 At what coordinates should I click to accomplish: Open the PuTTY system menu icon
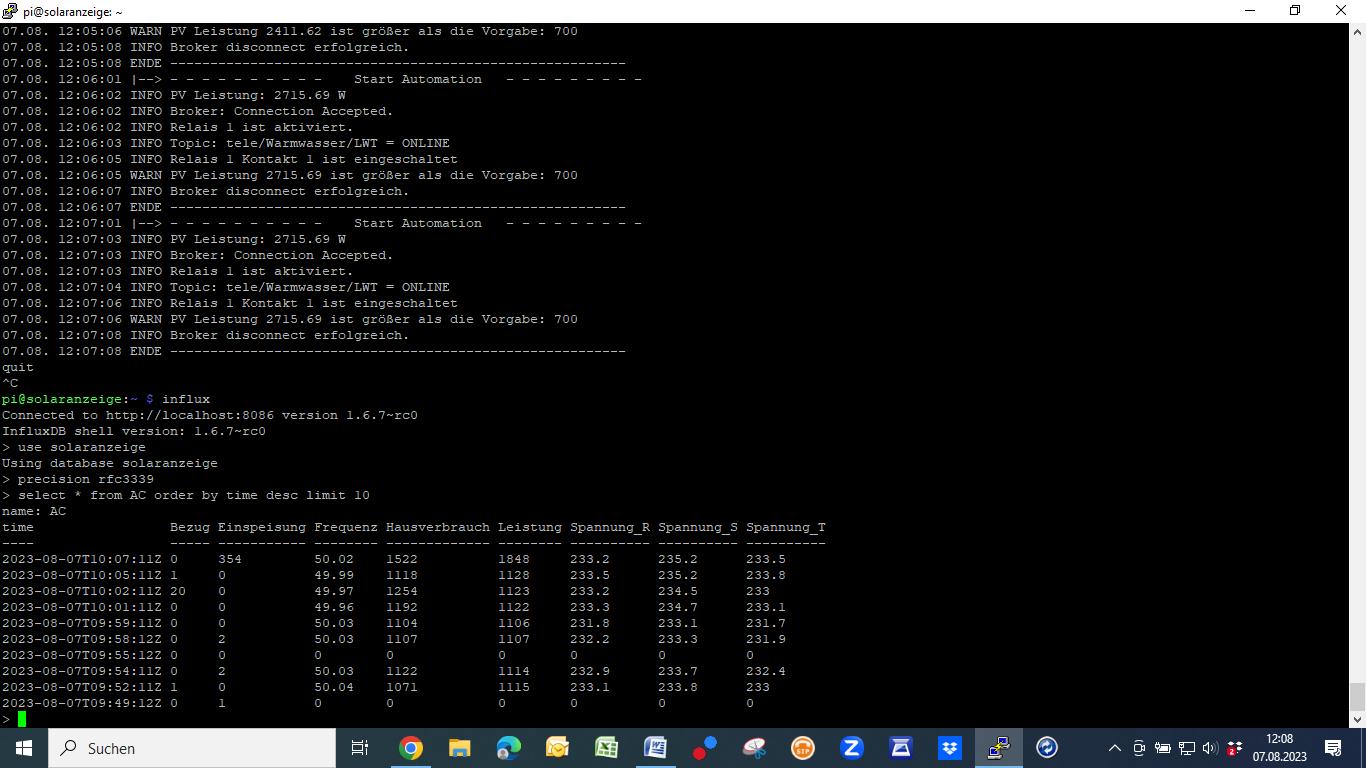click(x=11, y=11)
